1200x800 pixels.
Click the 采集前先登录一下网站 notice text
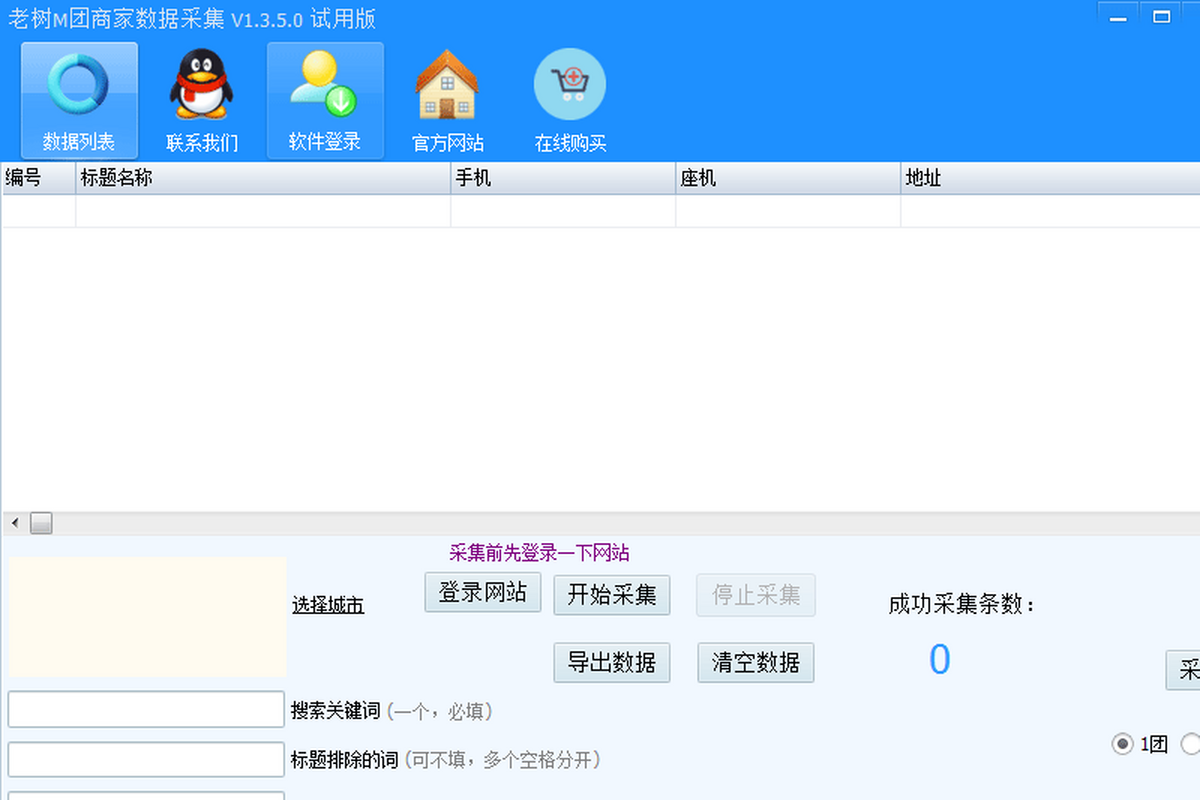click(x=539, y=553)
